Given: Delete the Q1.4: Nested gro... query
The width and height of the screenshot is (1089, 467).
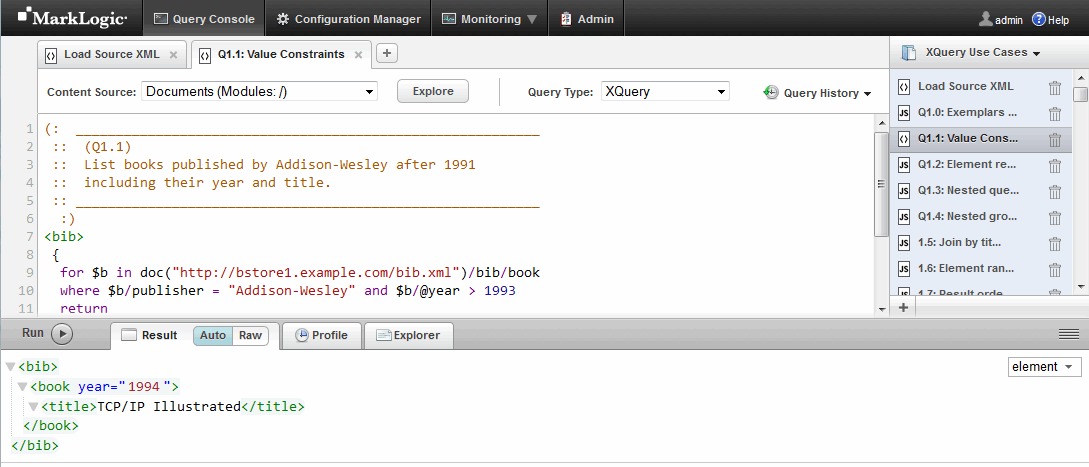Looking at the screenshot, I should tap(1055, 218).
